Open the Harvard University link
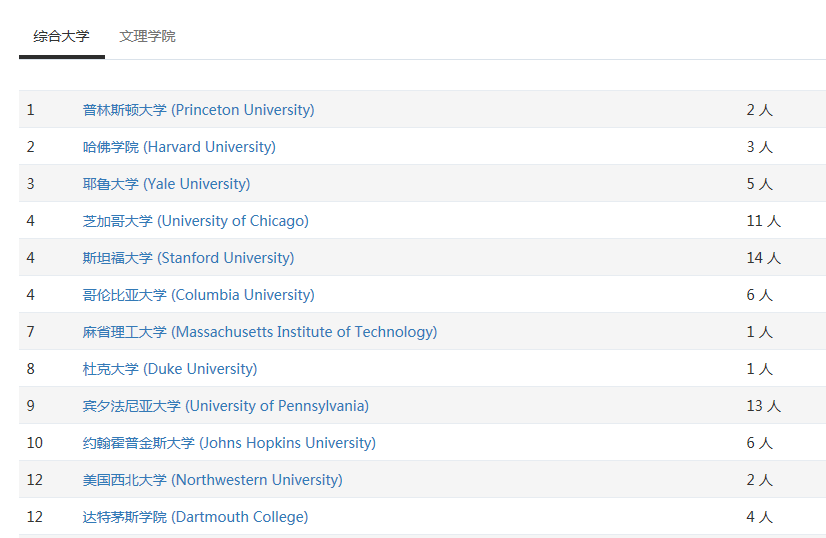 pos(179,146)
